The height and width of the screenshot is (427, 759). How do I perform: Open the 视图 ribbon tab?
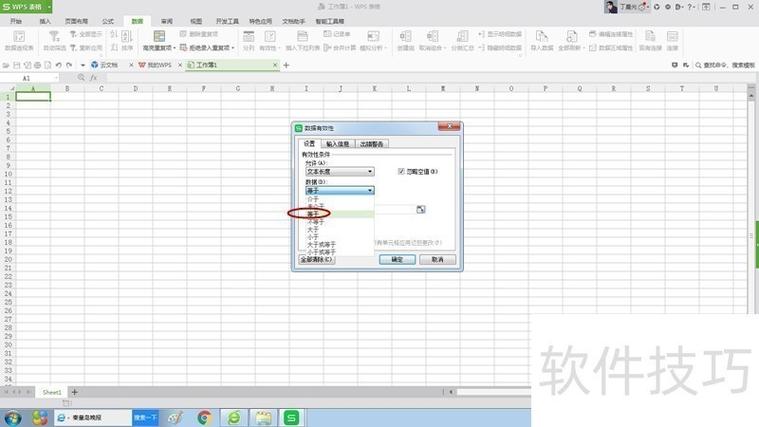click(x=196, y=21)
